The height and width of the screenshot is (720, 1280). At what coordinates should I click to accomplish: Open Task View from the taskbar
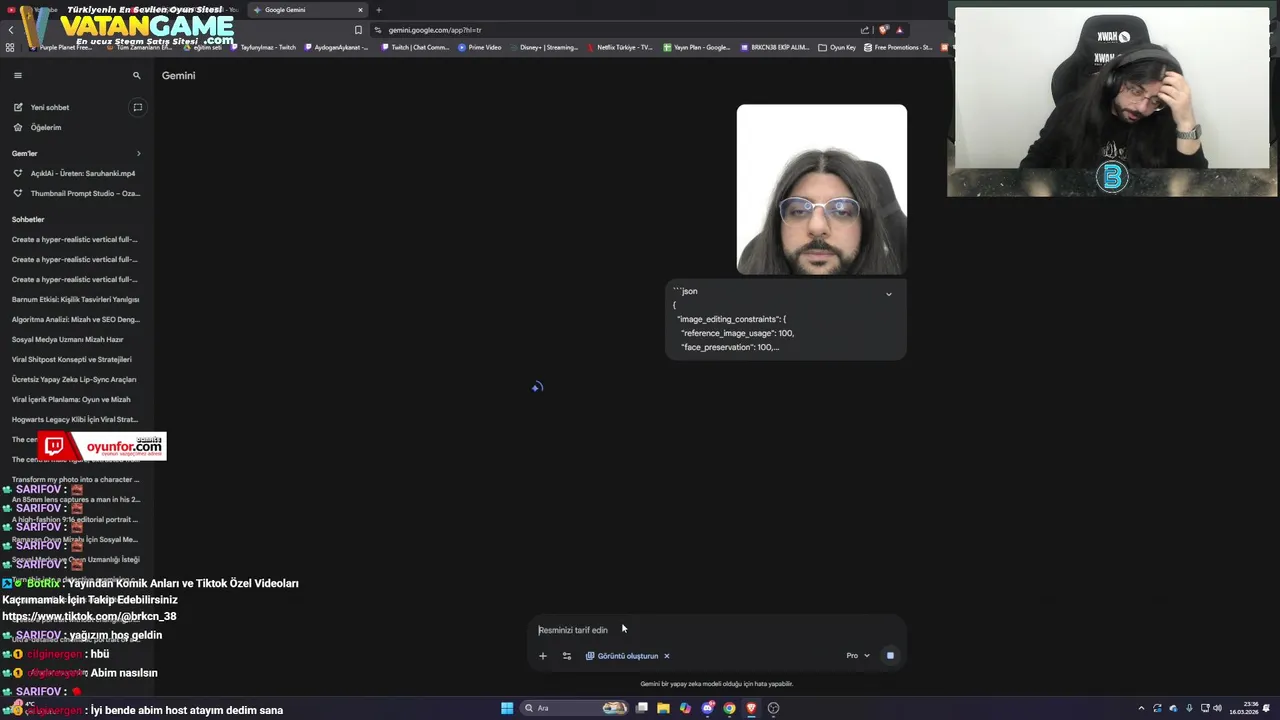click(x=641, y=708)
